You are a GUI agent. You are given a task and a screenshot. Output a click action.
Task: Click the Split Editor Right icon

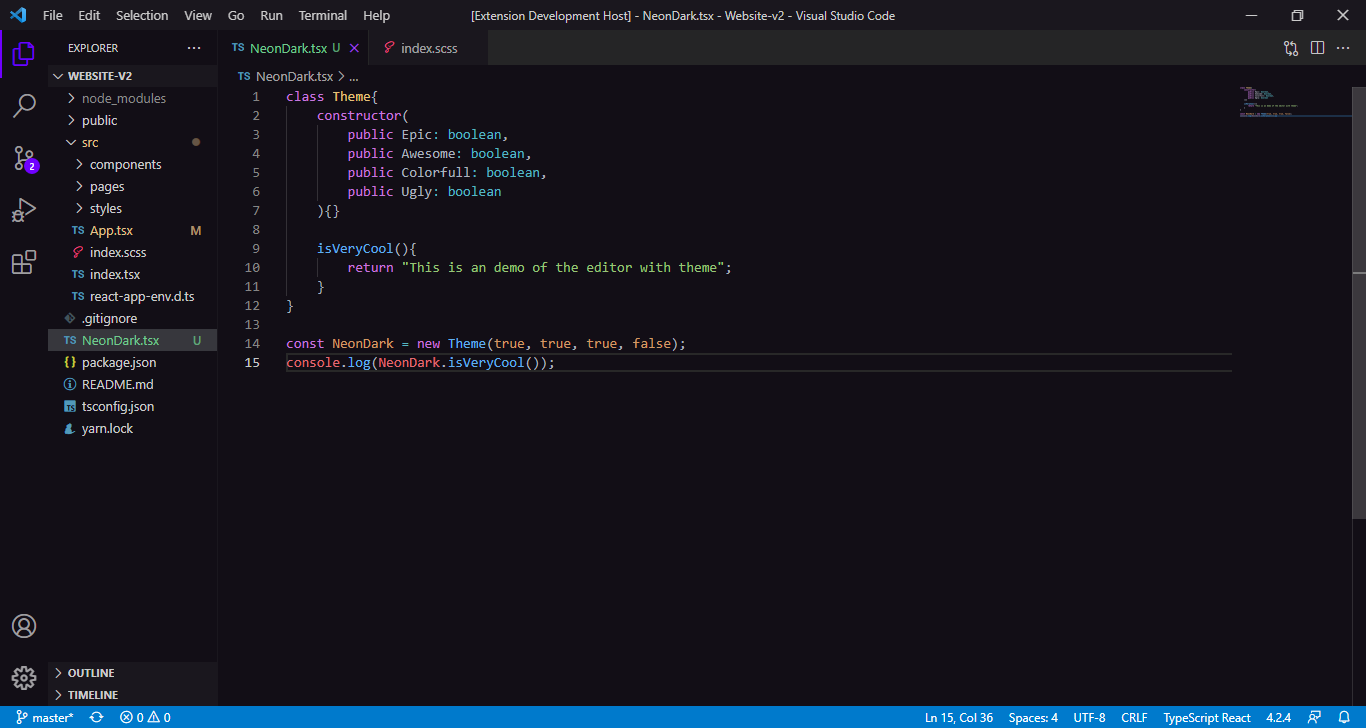point(1317,48)
